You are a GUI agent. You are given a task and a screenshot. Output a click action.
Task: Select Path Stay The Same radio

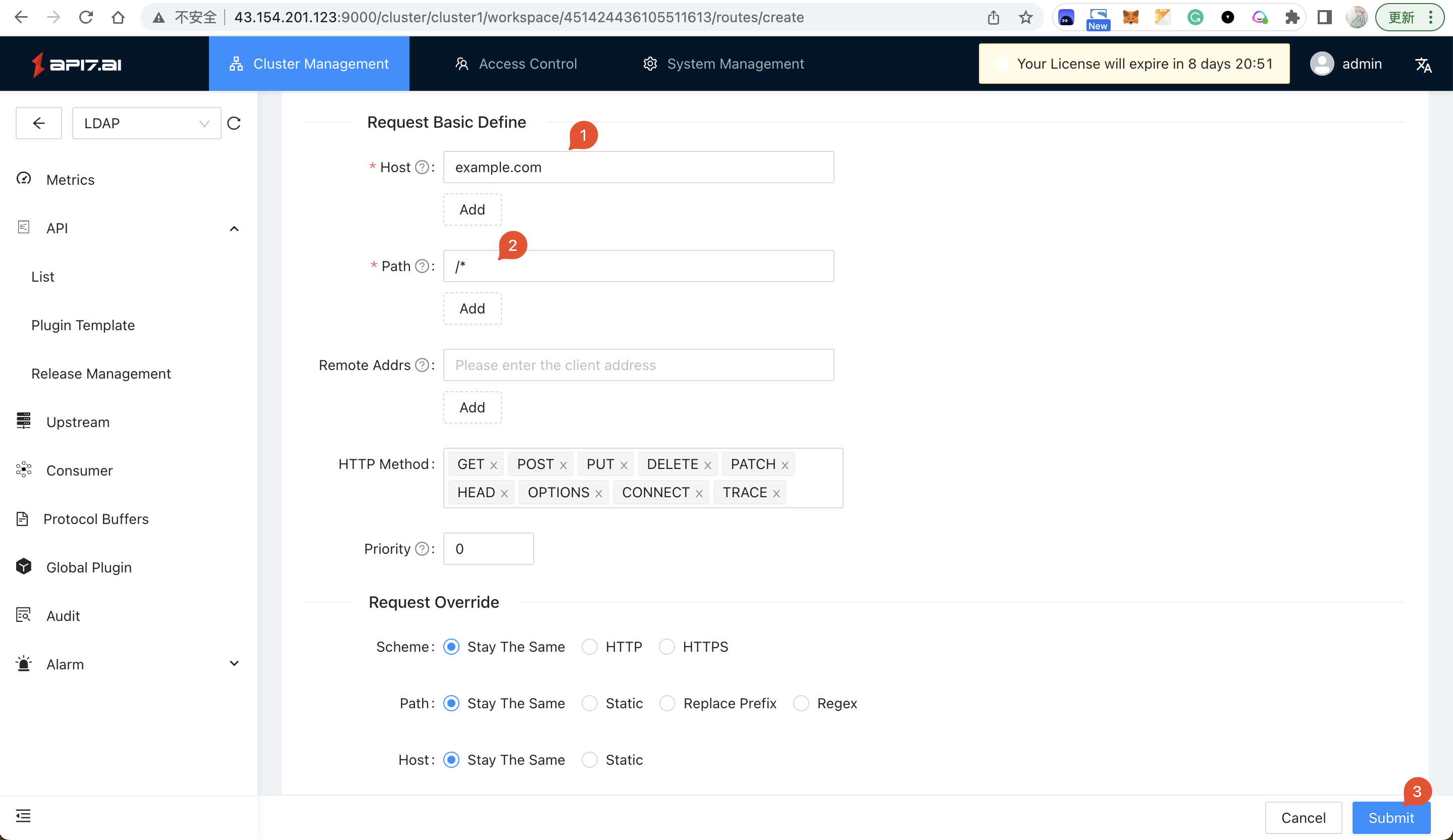coord(451,703)
